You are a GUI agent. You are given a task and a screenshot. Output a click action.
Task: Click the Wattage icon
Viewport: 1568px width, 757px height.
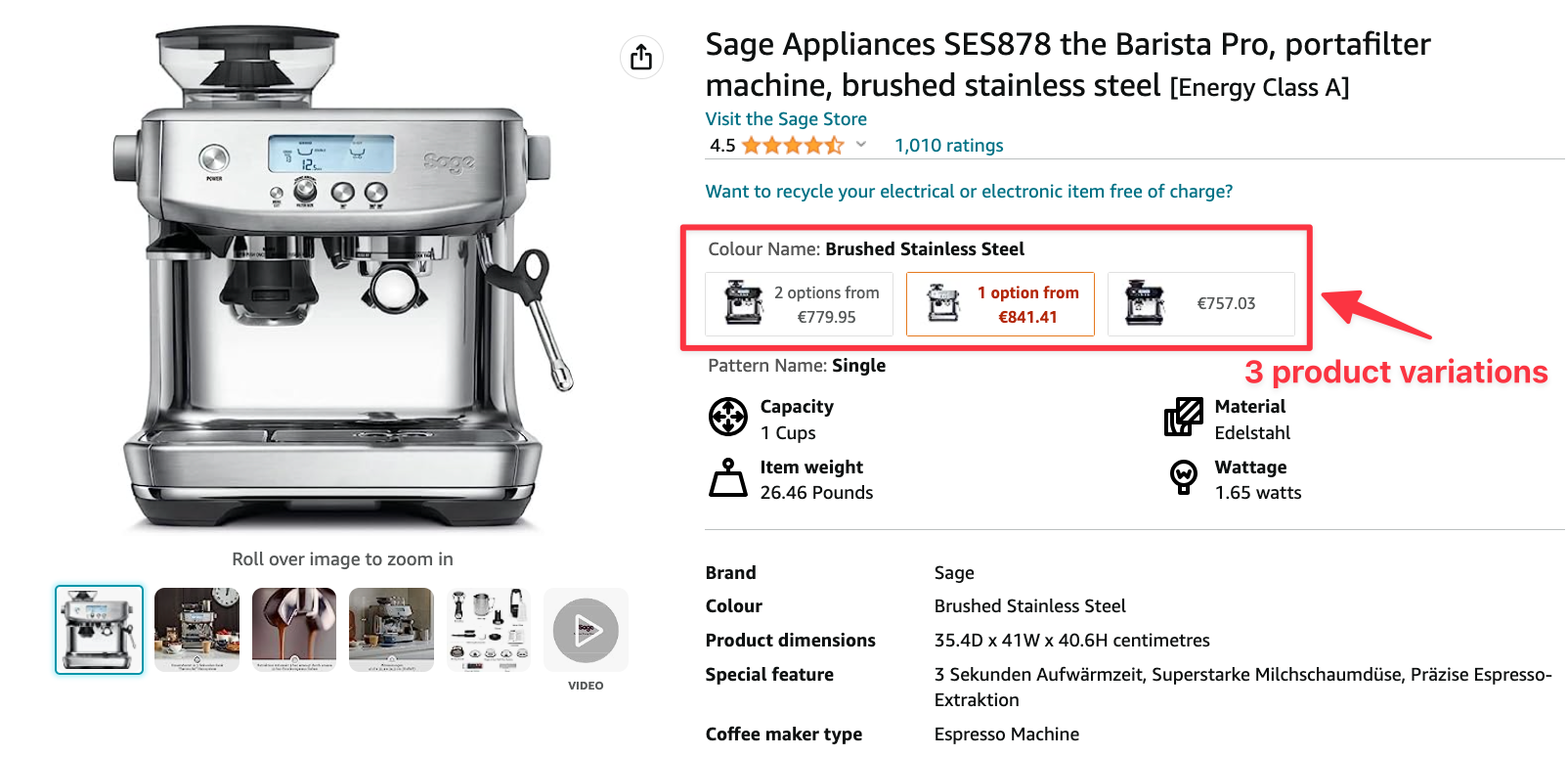pyautogui.click(x=1184, y=477)
